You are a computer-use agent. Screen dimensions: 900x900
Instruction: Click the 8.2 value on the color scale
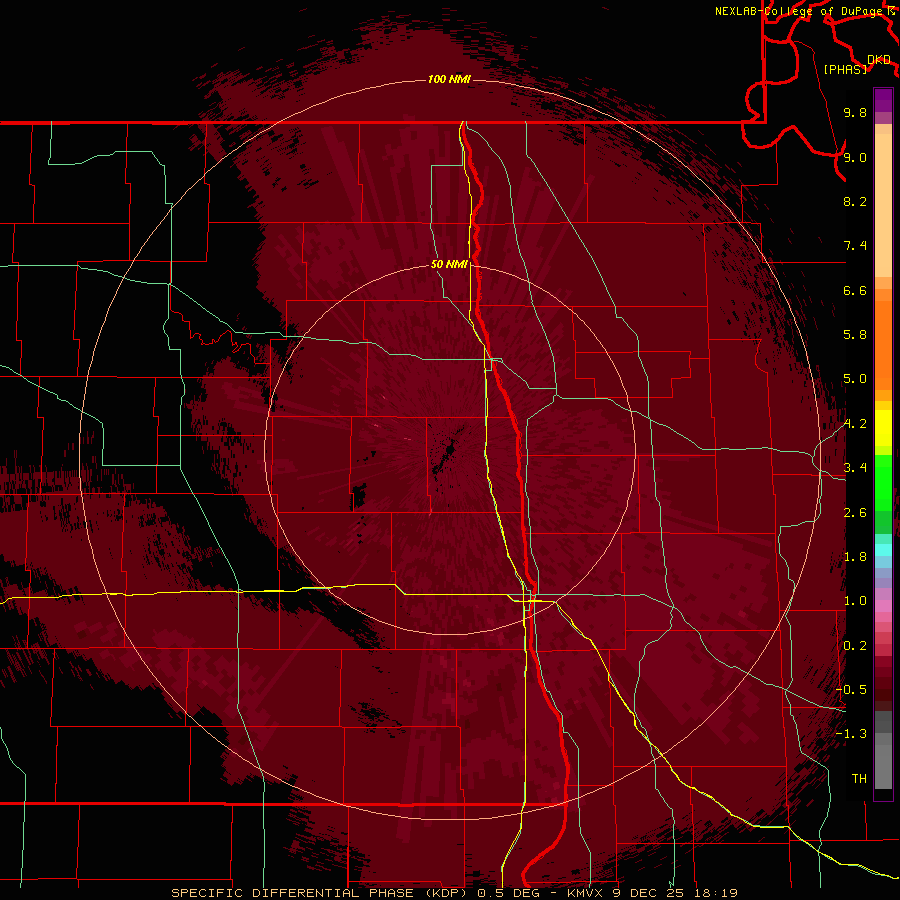[855, 201]
